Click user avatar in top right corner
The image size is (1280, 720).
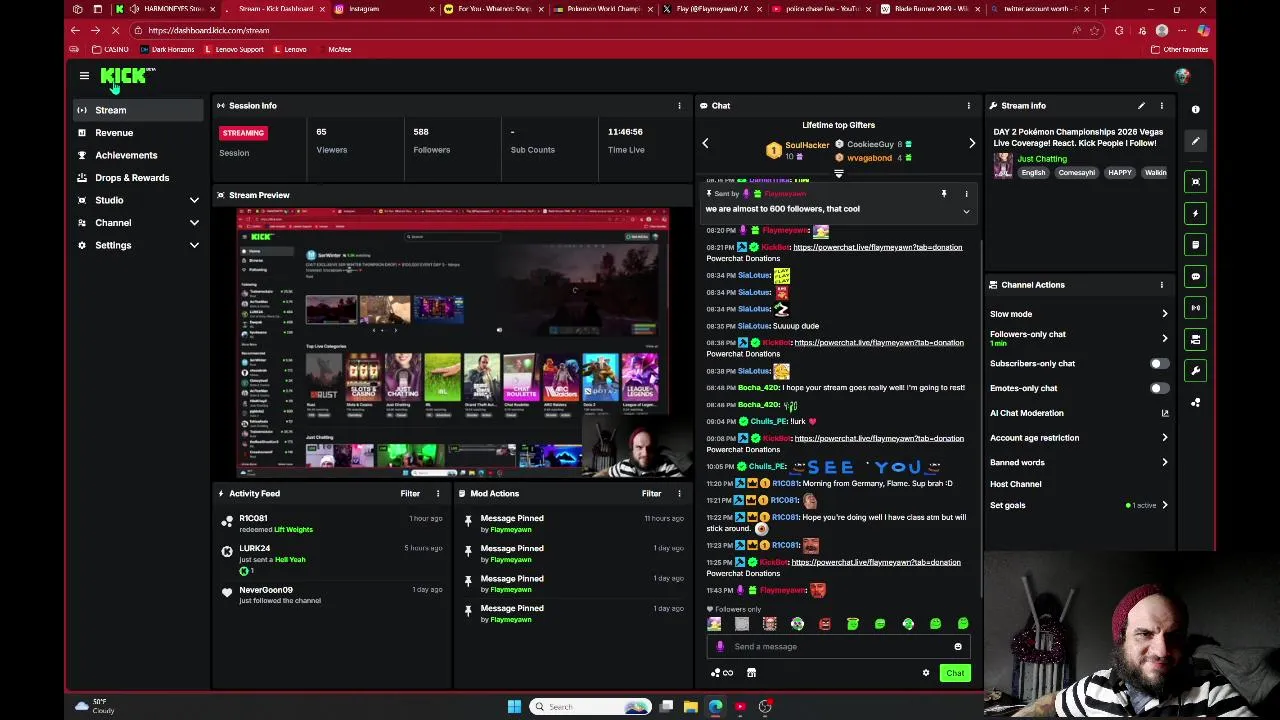tap(1183, 76)
